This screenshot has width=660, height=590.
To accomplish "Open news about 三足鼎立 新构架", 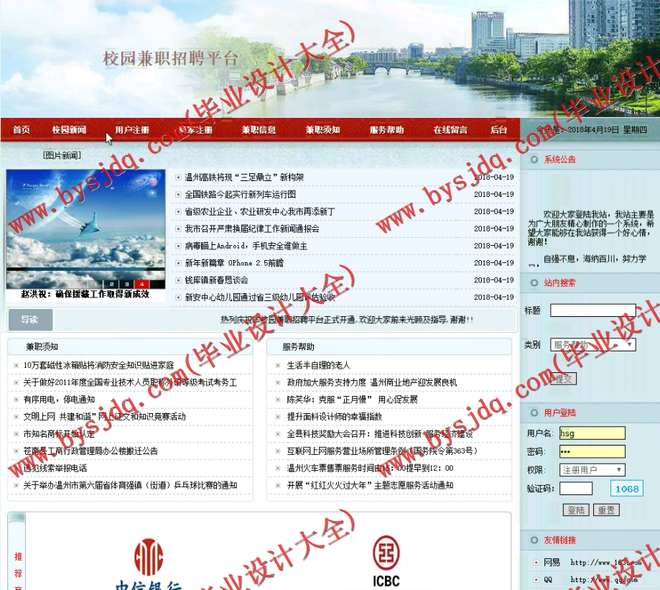I will point(244,177).
